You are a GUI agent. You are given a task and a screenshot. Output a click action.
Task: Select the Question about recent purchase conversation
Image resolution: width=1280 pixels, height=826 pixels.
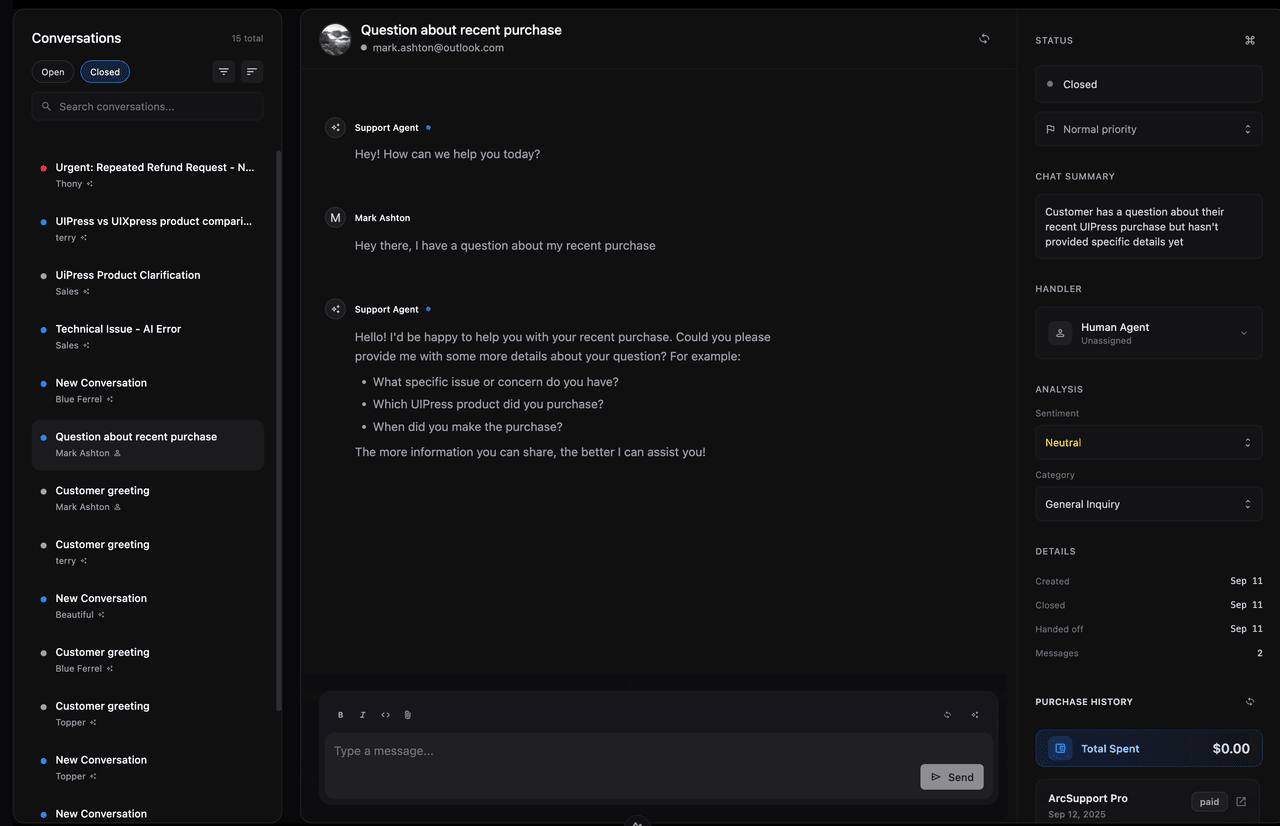(148, 445)
